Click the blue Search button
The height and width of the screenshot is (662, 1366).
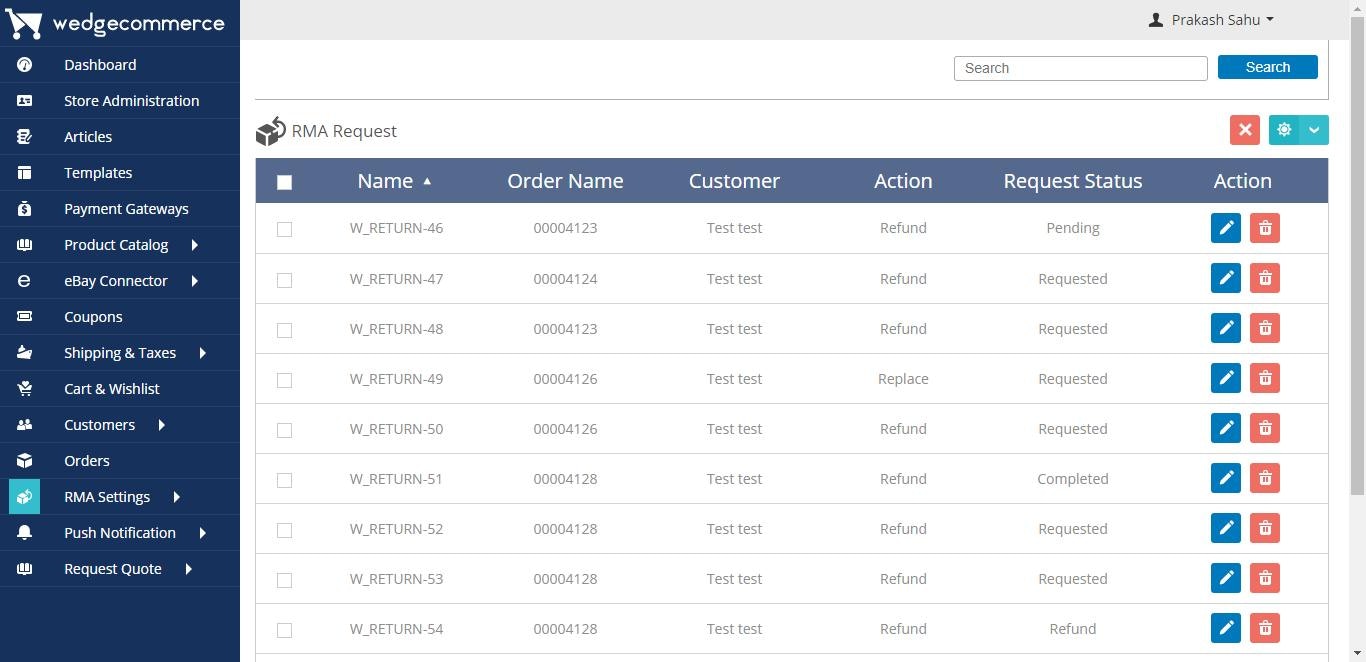[x=1268, y=67]
